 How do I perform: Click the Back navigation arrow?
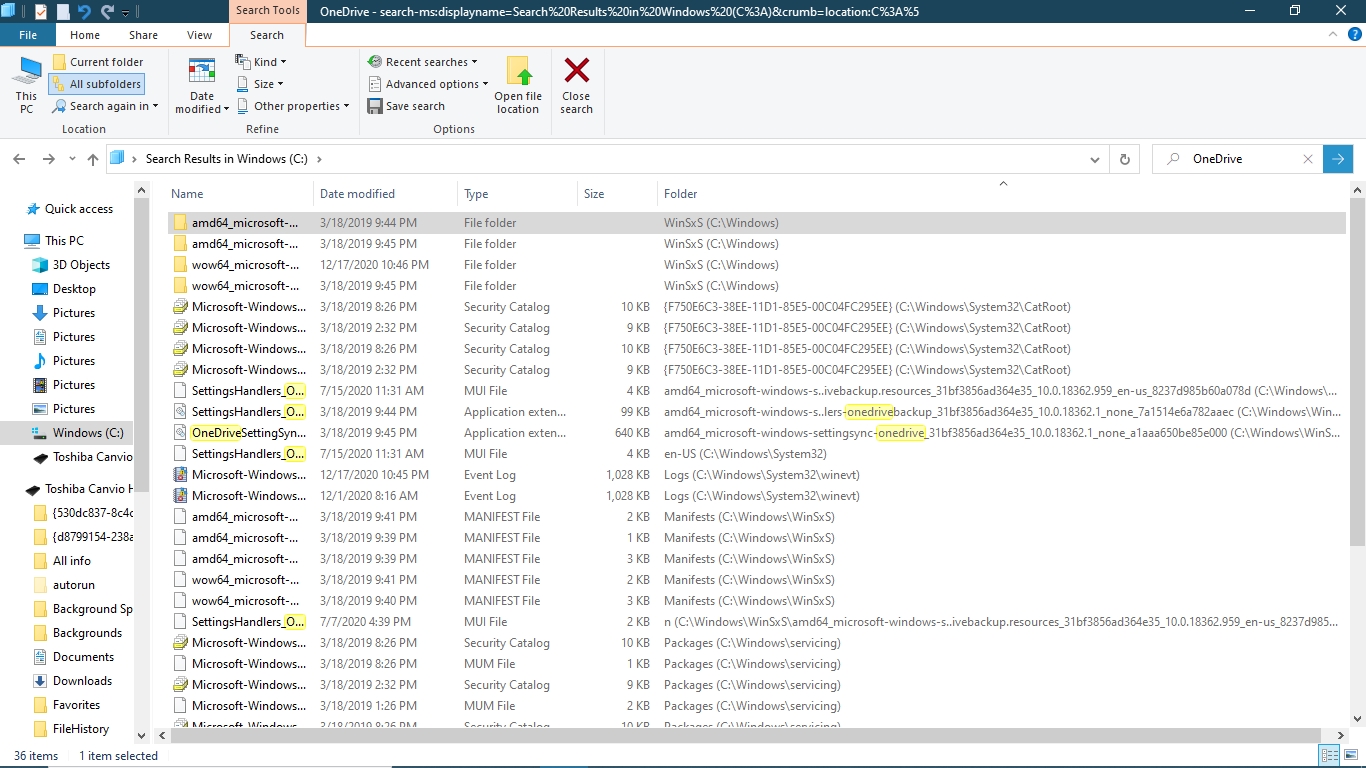tap(19, 159)
